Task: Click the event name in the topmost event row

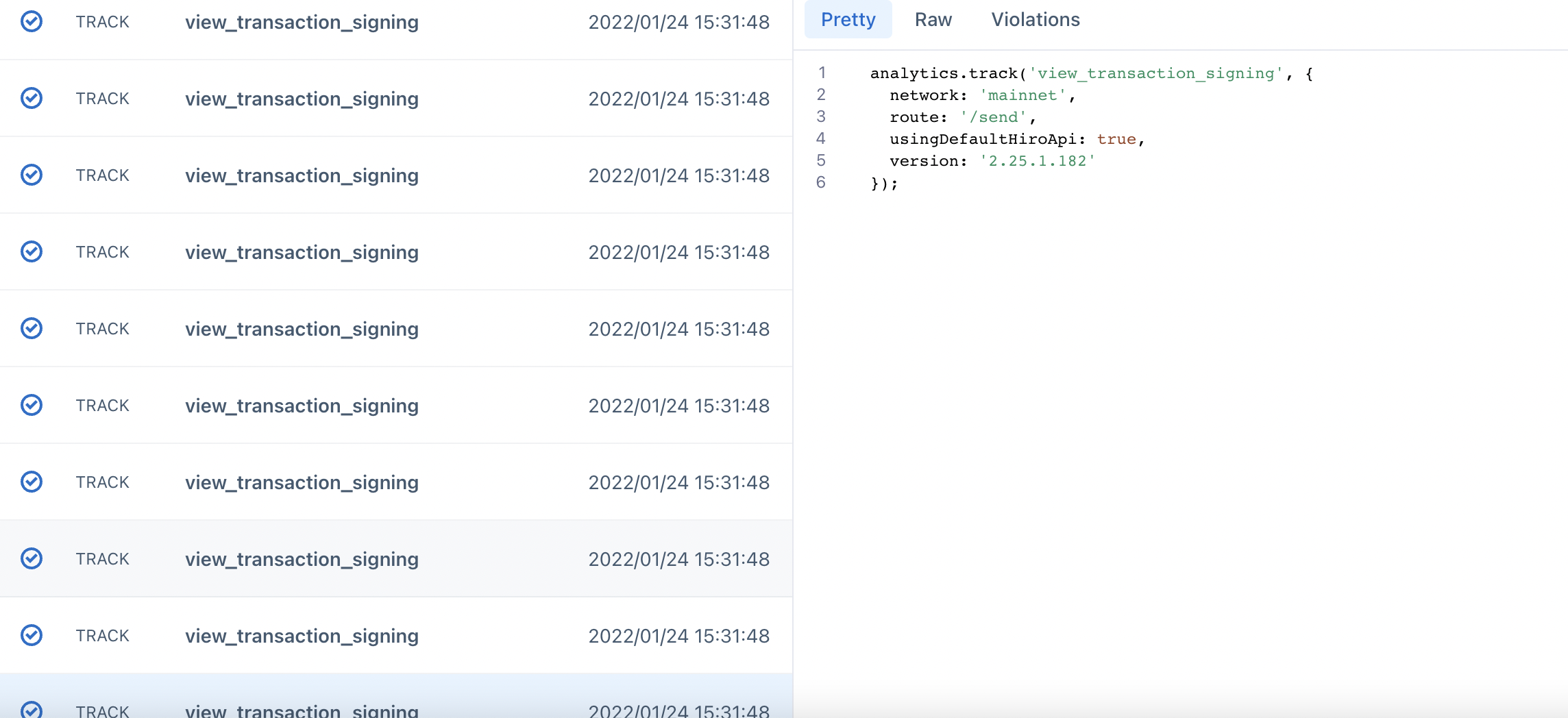Action: [x=302, y=22]
